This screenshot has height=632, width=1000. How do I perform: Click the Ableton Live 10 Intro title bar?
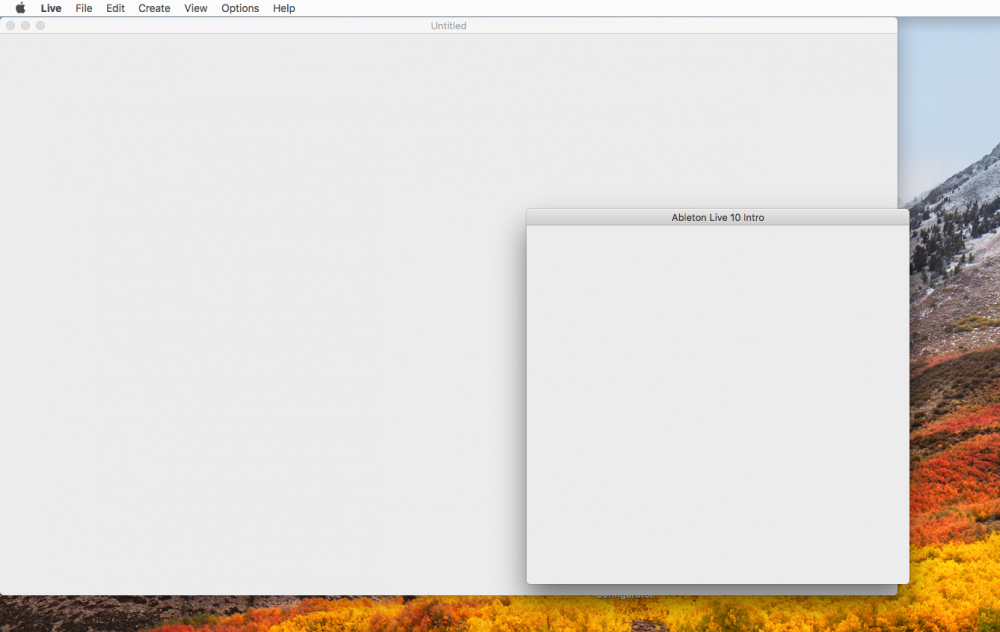point(717,217)
